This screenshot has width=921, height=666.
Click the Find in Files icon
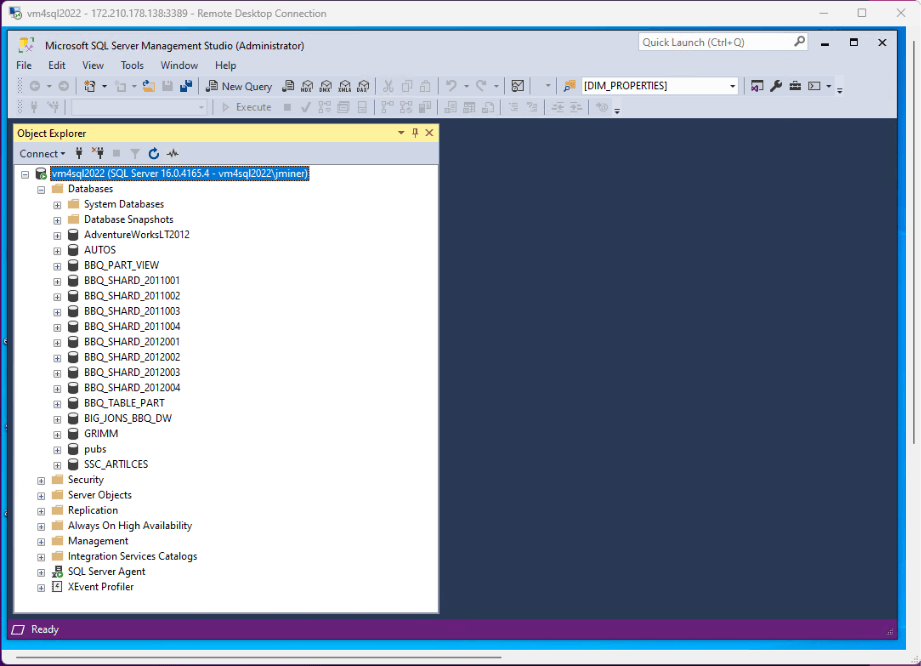click(569, 86)
